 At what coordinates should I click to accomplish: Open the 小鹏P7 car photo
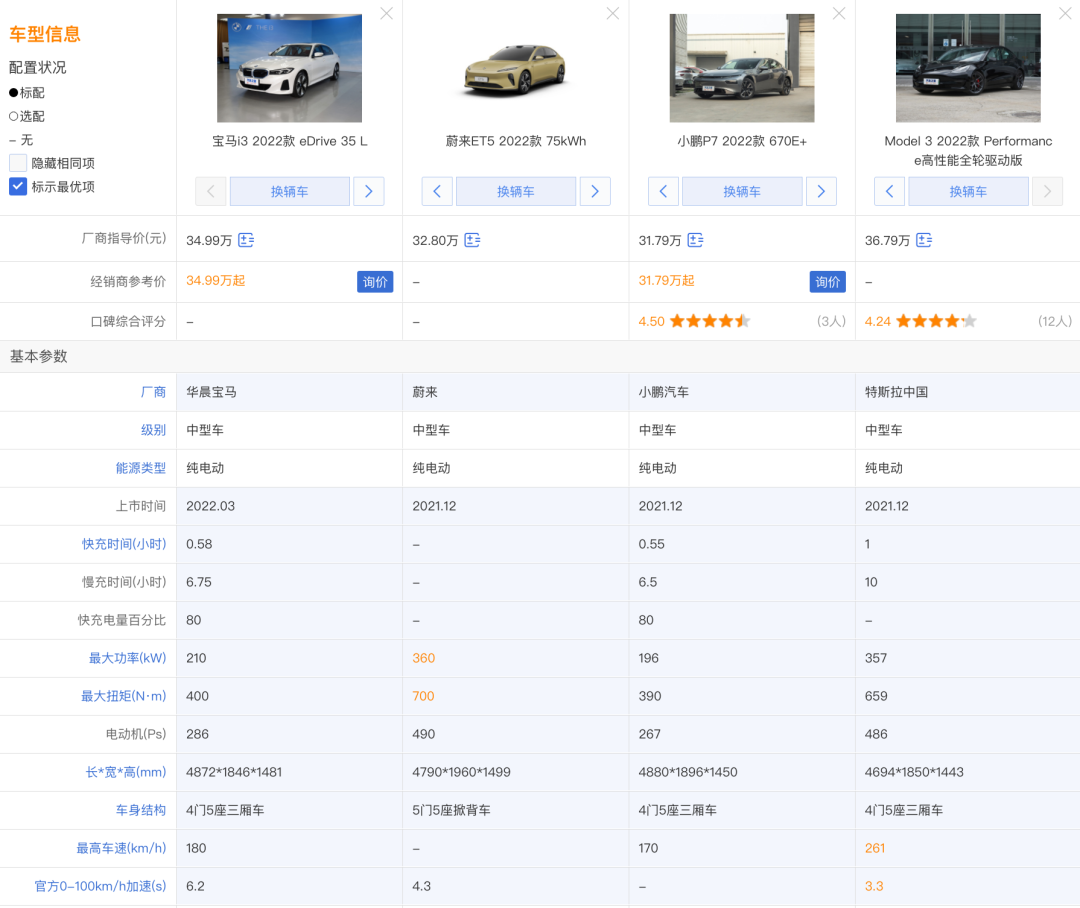[x=742, y=68]
